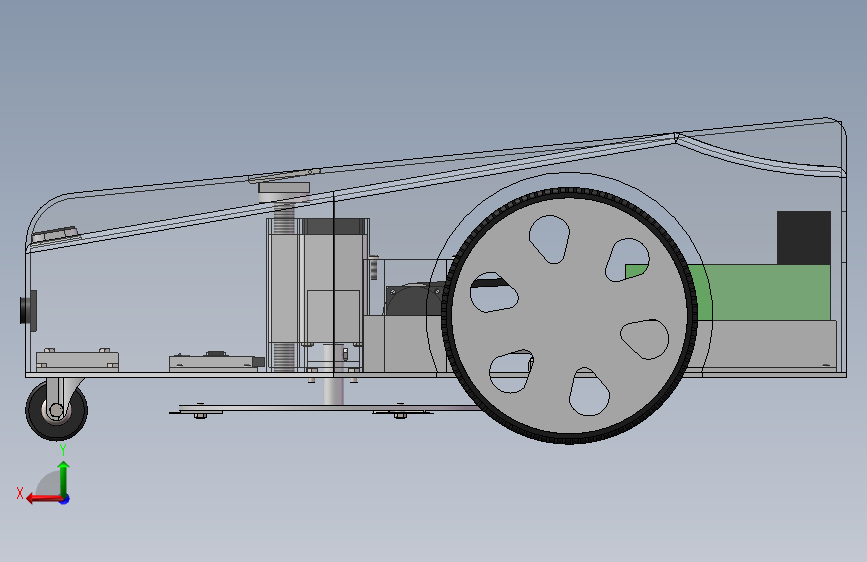Select the front-most circuit board on chassis floor
The image size is (867, 562).
tap(77, 360)
